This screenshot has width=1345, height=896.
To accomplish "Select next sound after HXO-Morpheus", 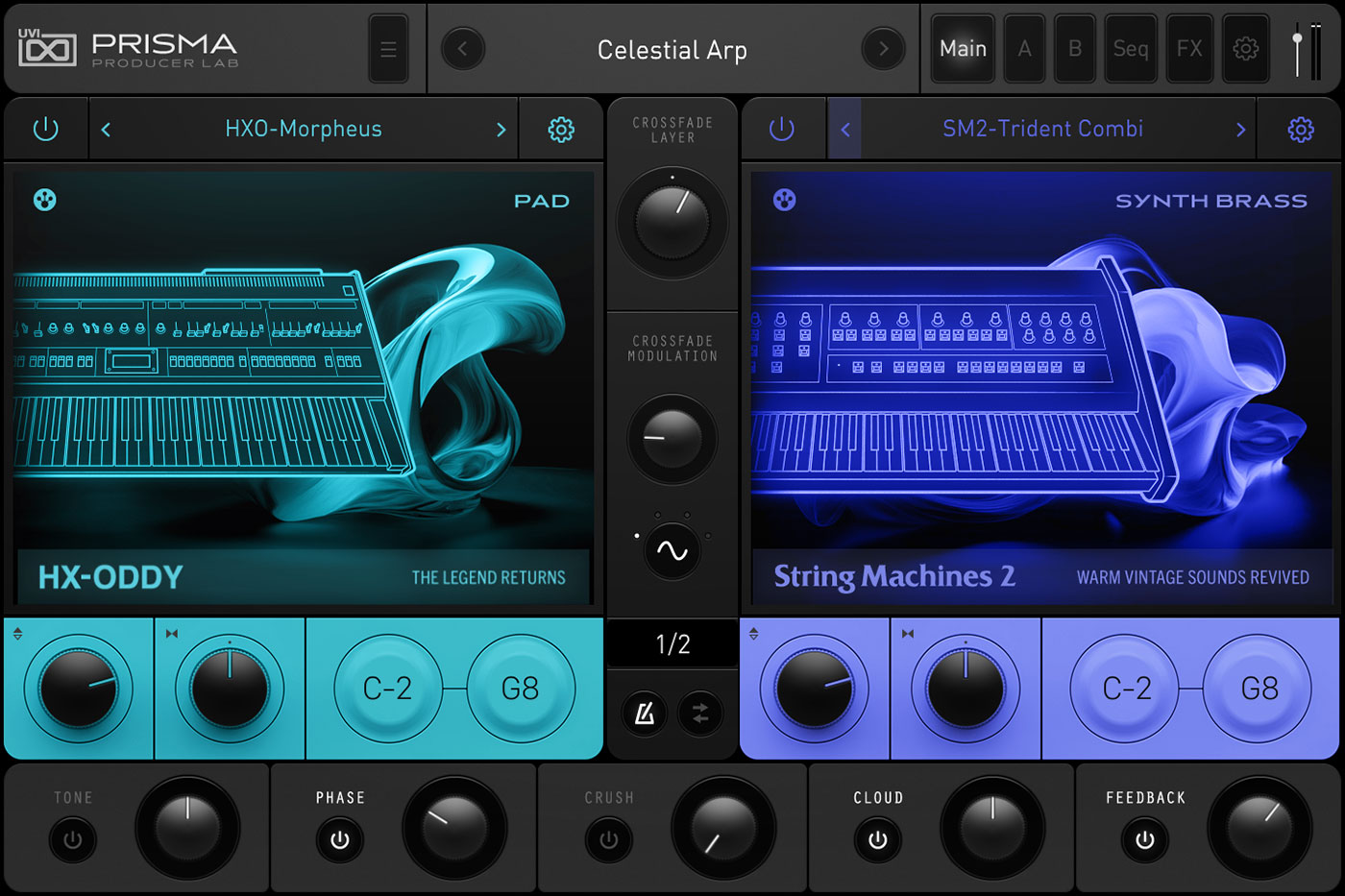I will point(501,130).
